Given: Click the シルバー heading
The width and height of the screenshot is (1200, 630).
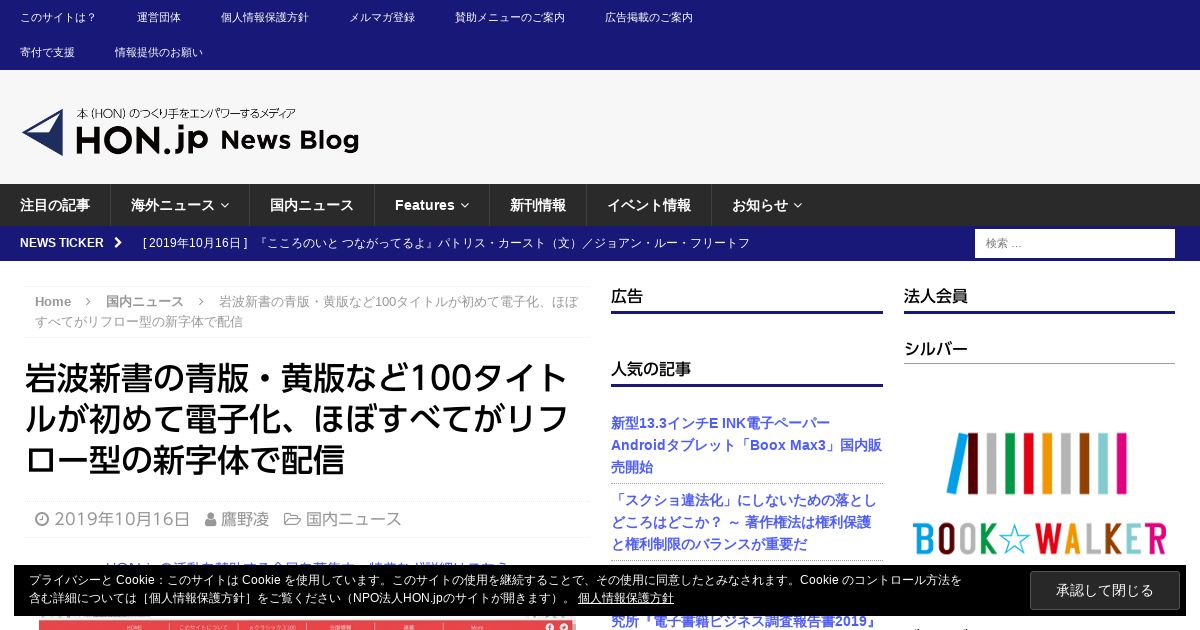Looking at the screenshot, I should click(x=936, y=349).
